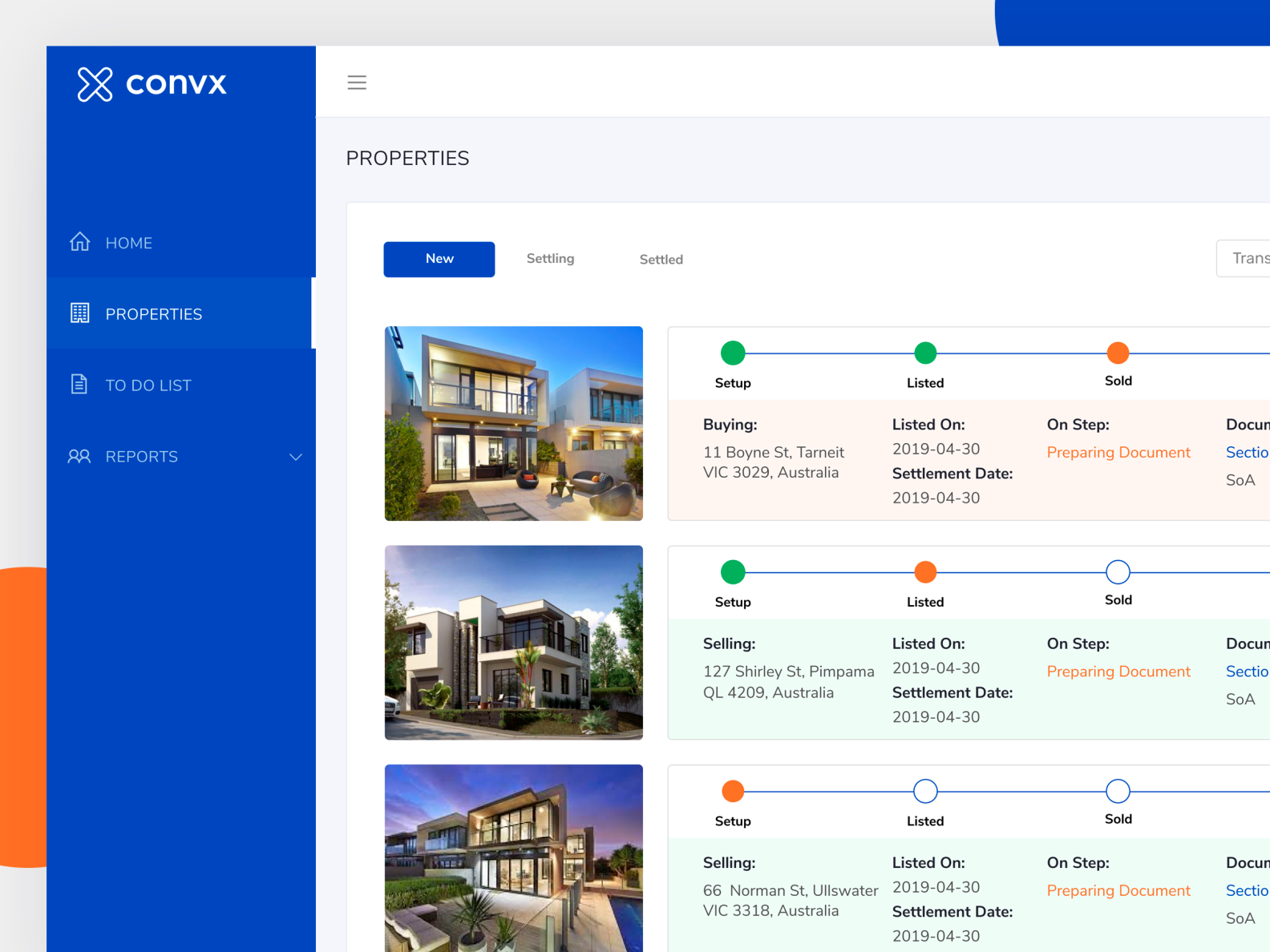Open 11 Boyne St property photo
Image resolution: width=1270 pixels, height=952 pixels.
point(514,423)
